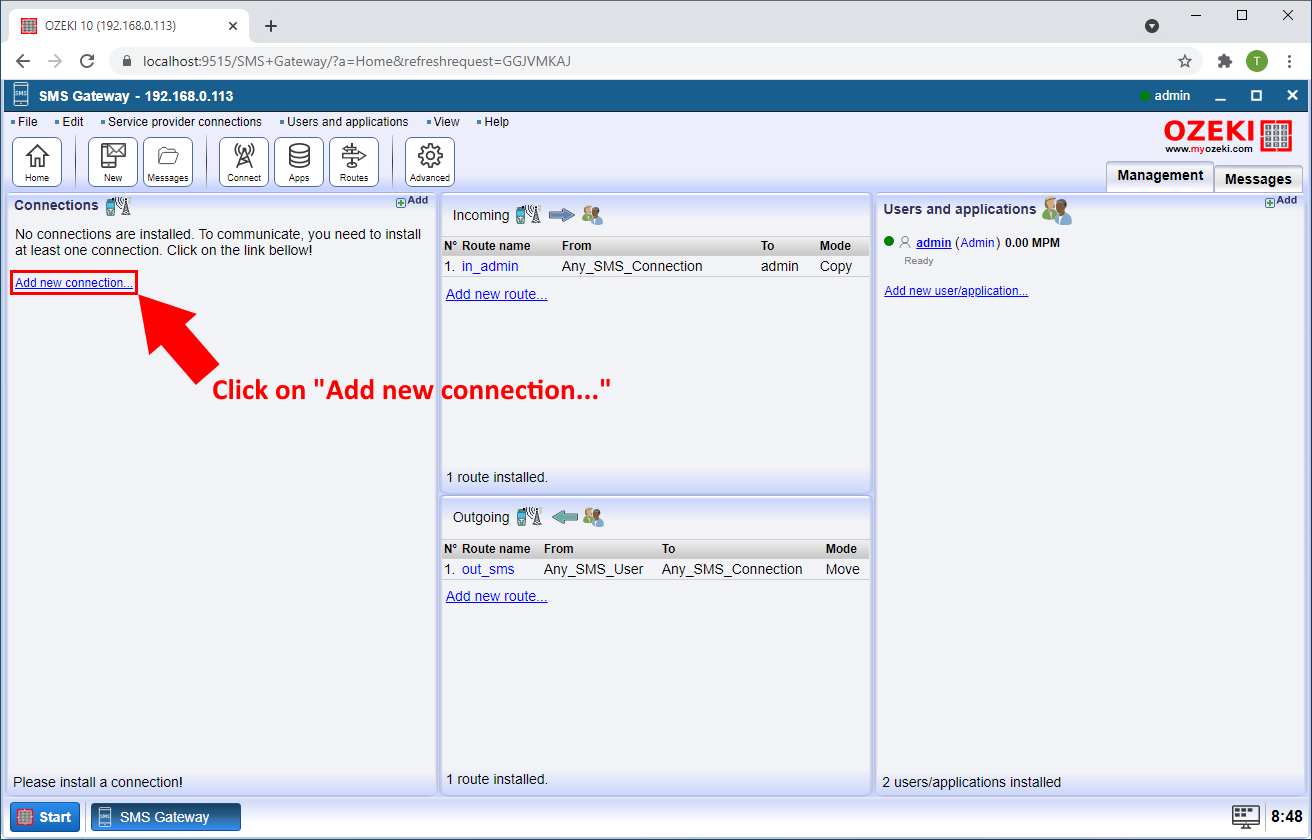Click the taskbar monitor icon near clock
This screenshot has width=1312, height=840.
pyautogui.click(x=1246, y=816)
